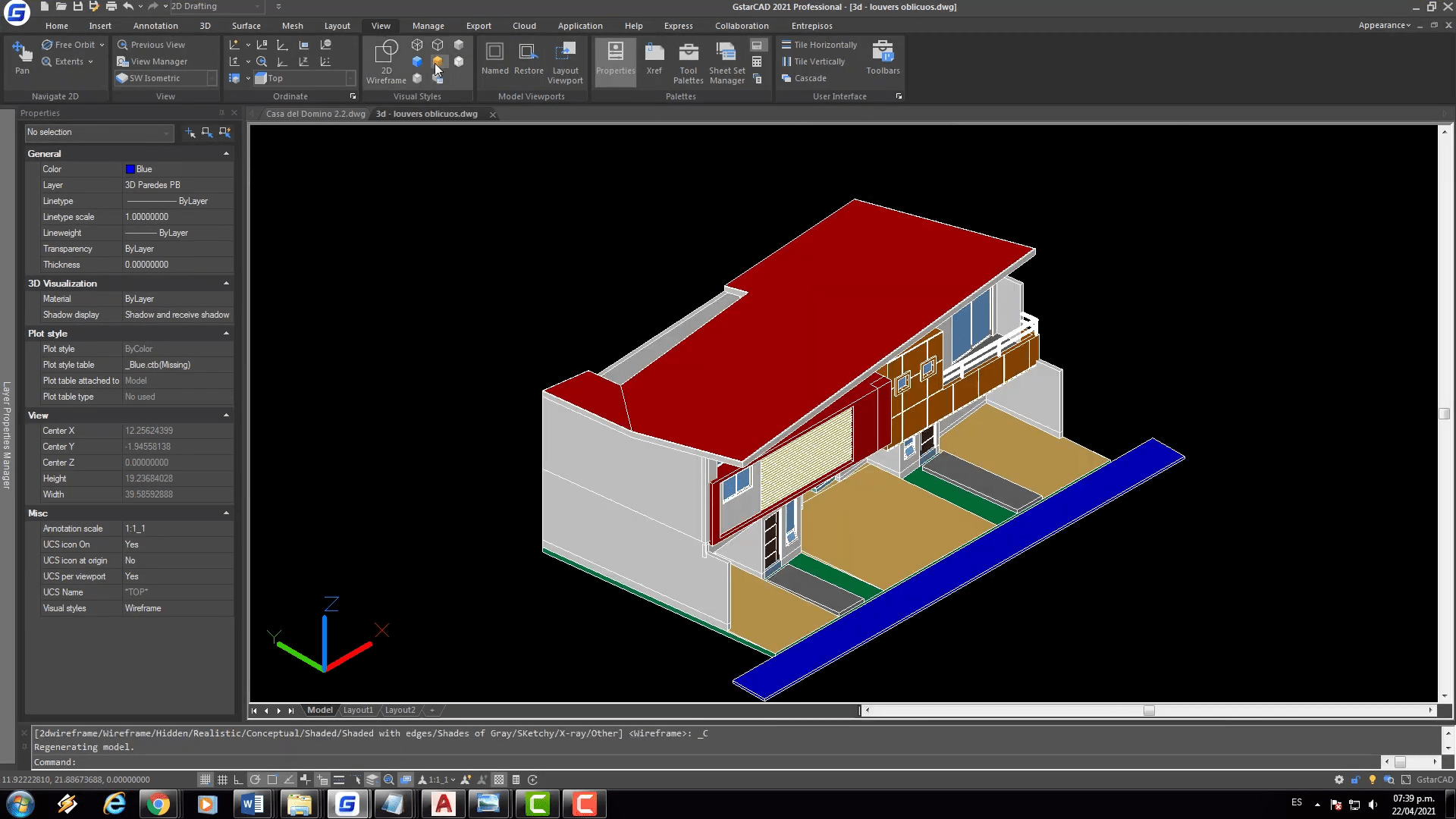
Task: Click the Restore viewports button
Action: tap(529, 61)
